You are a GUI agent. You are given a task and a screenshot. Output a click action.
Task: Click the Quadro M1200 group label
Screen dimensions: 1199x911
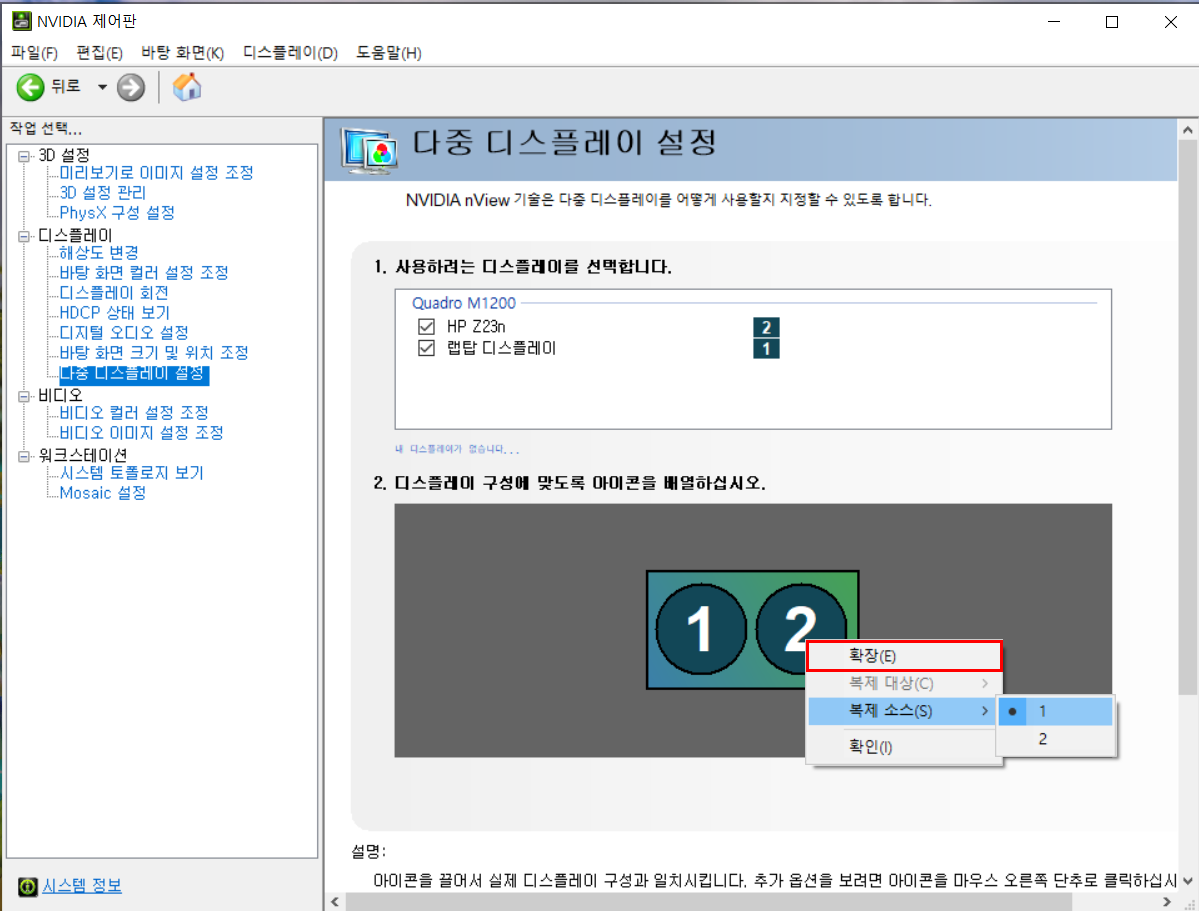point(463,303)
